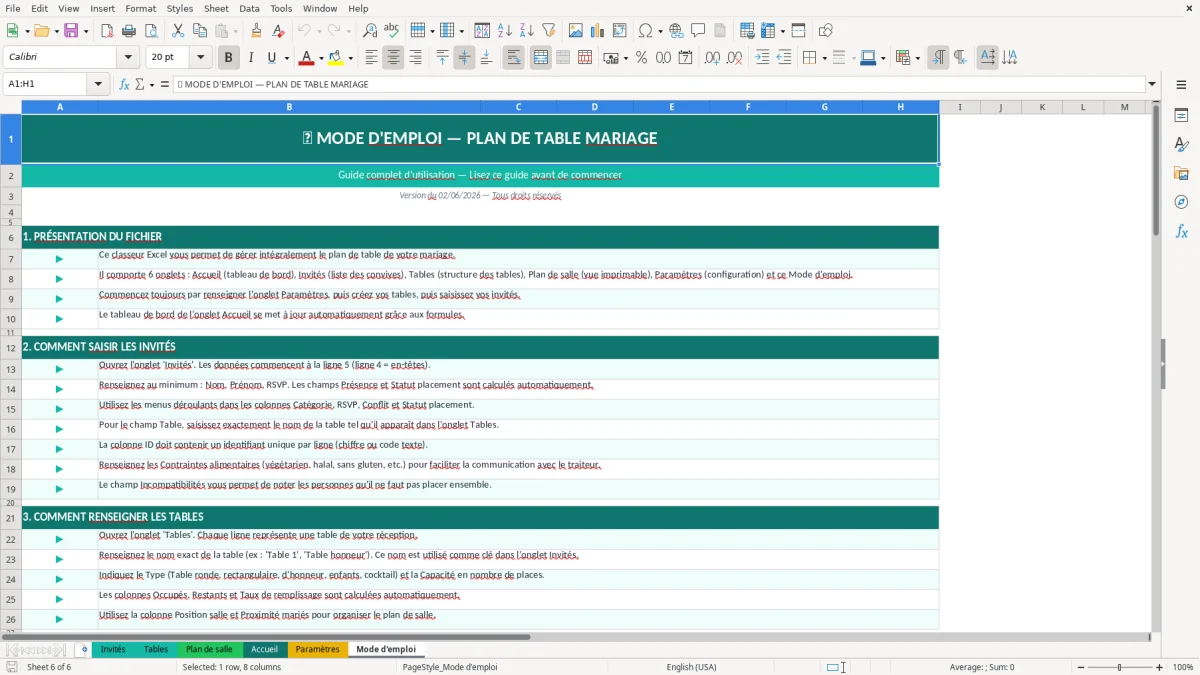Viewport: 1200px width, 675px height.
Task: Click the Clear Direct Formatting icon
Action: (x=278, y=31)
